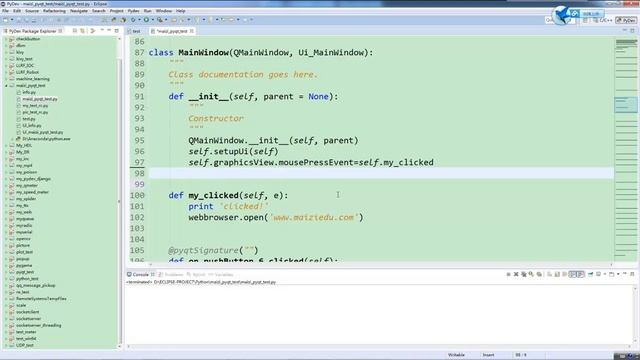The width and height of the screenshot is (640, 360).
Task: Switch to the 'test' editor tab
Action: (x=134, y=31)
